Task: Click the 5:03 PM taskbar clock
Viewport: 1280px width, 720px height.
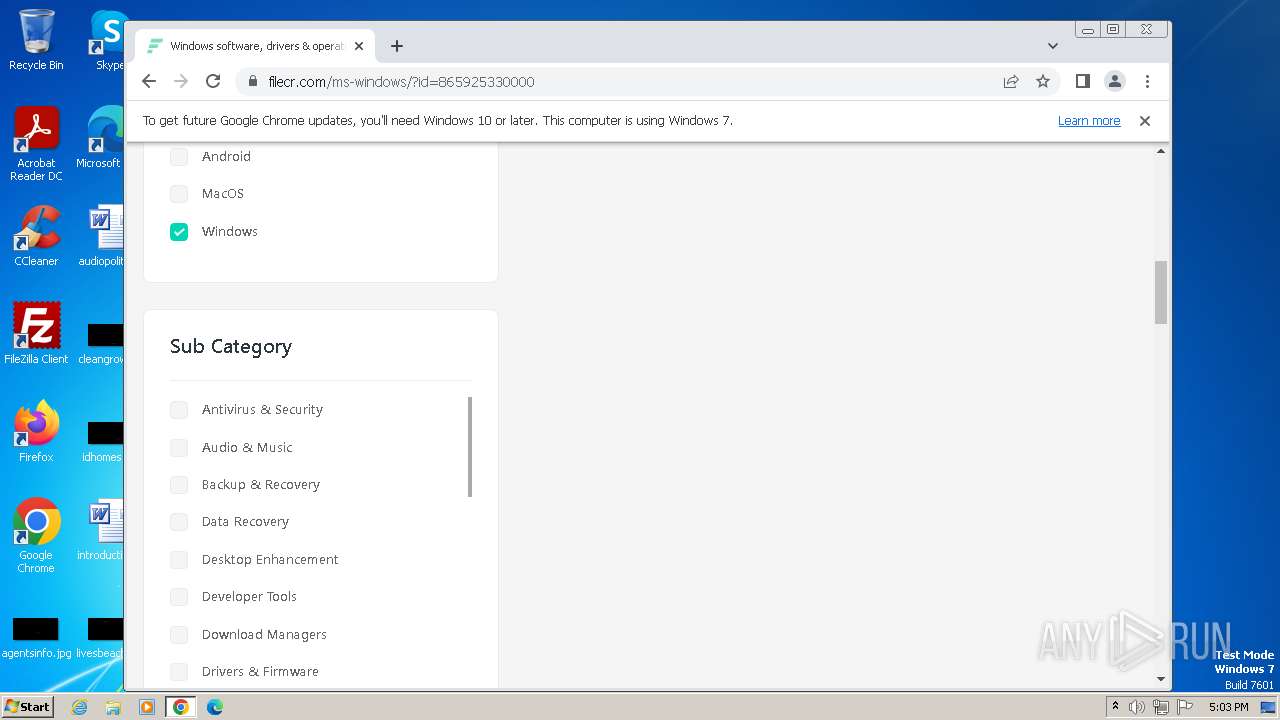Action: 1228,707
